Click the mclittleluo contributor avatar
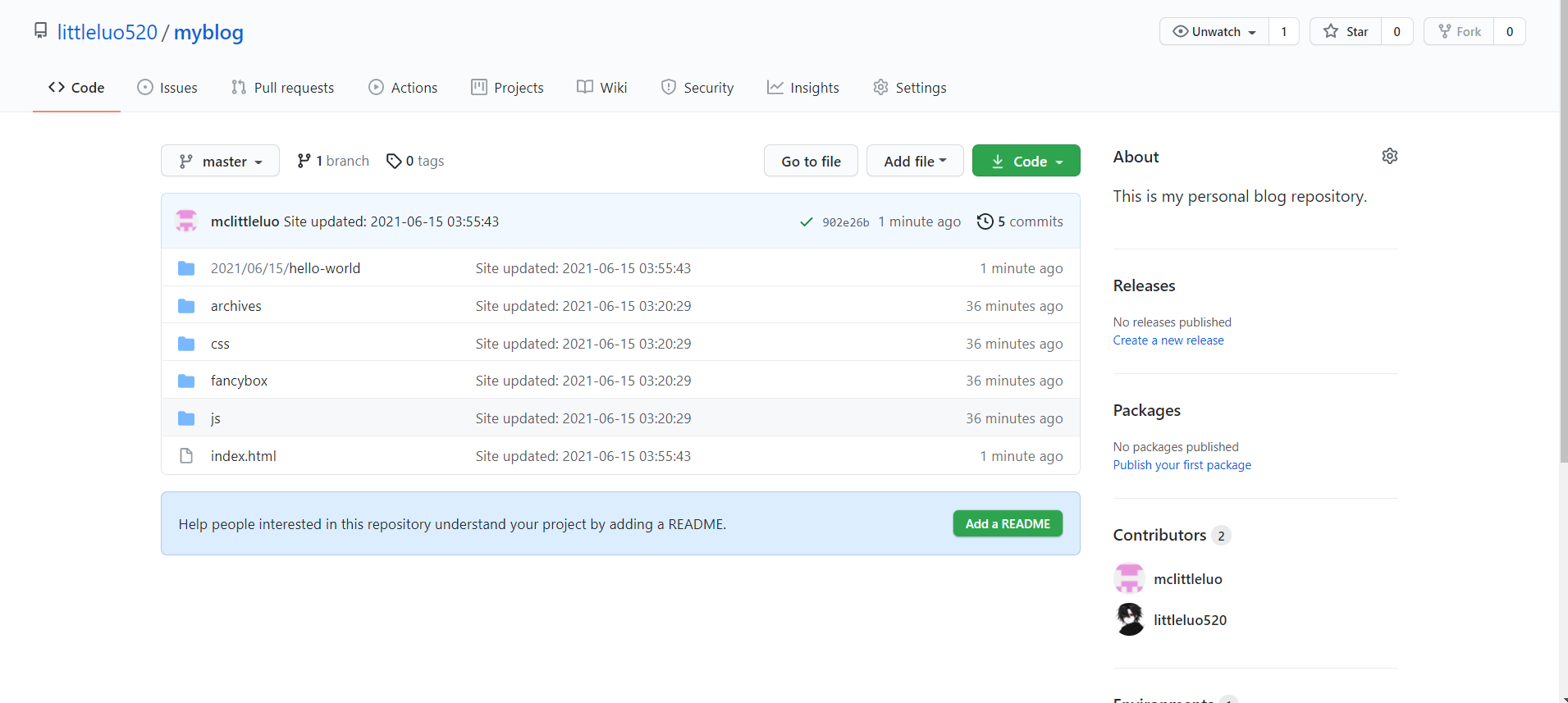Image resolution: width=1568 pixels, height=703 pixels. coord(1129,578)
